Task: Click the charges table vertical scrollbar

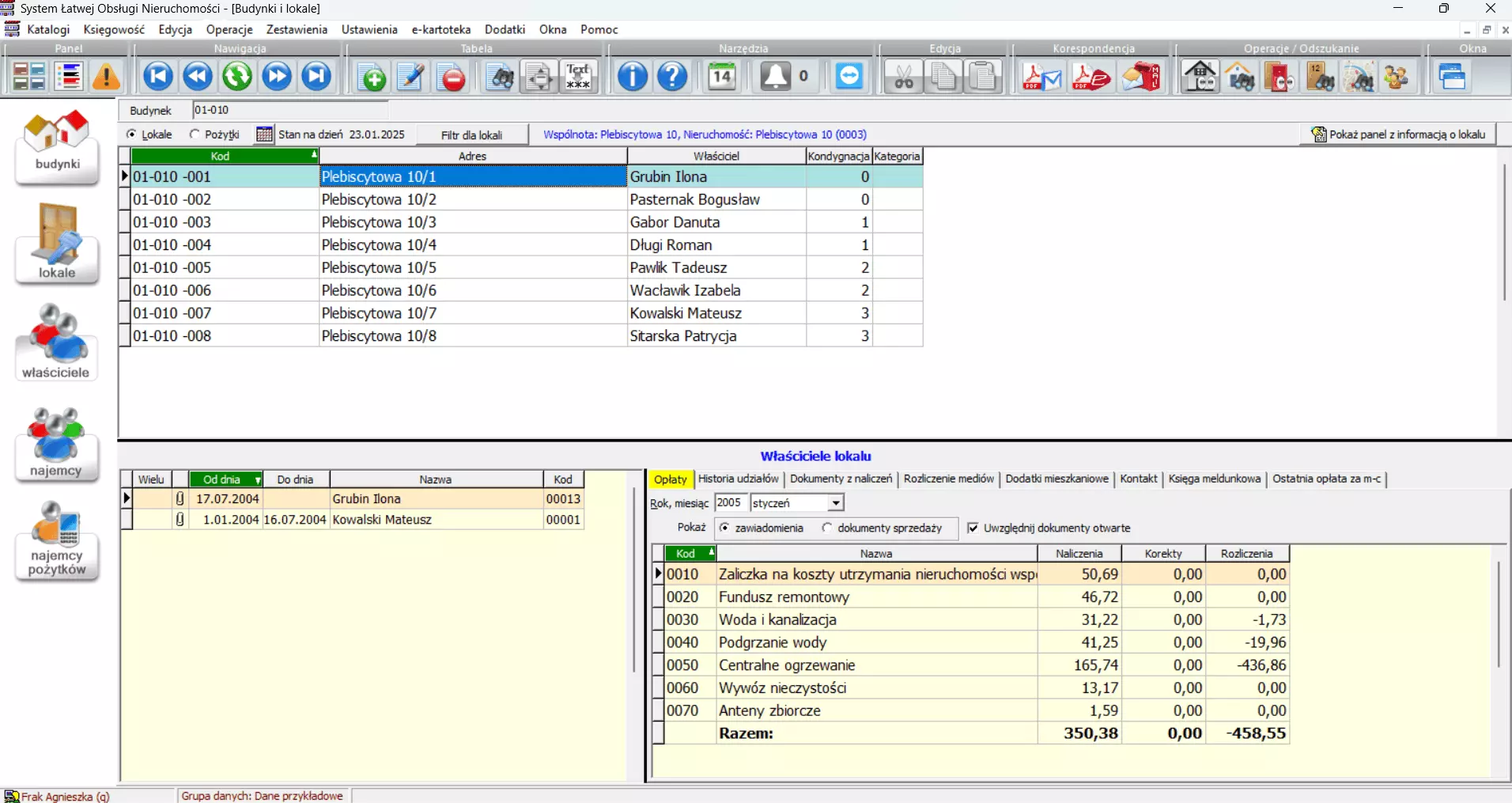Action: [1499, 613]
